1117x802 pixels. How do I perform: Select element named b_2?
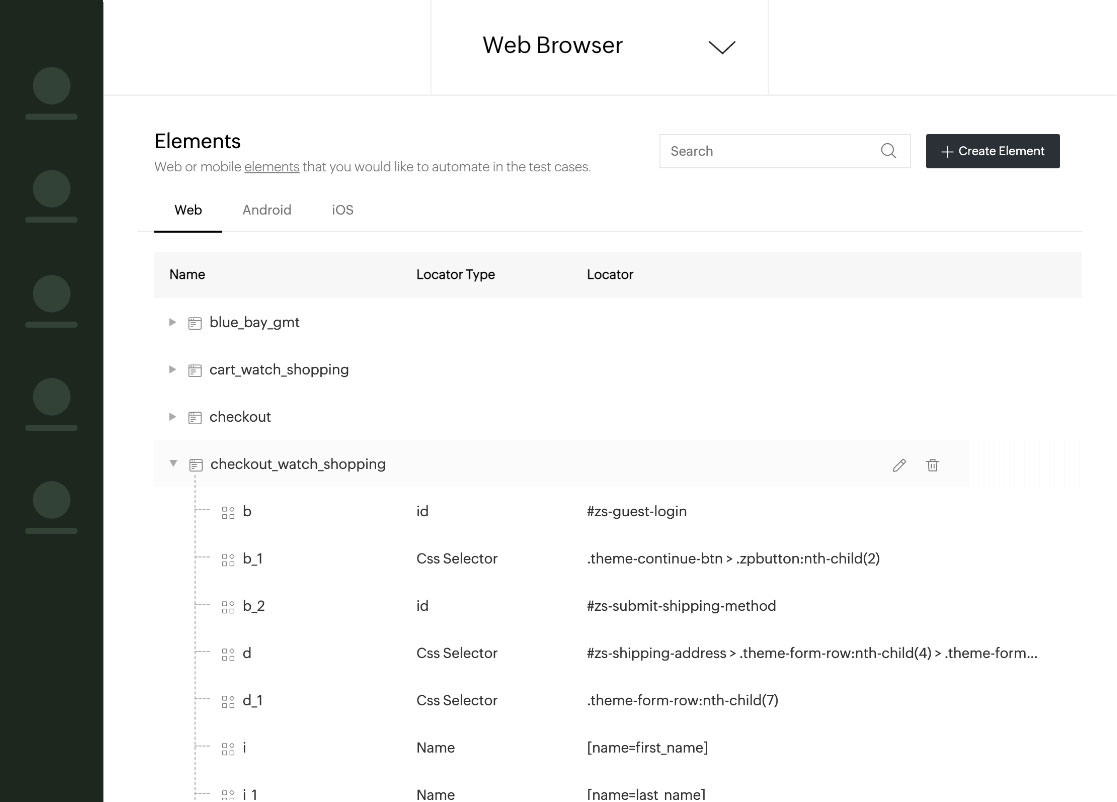(254, 606)
